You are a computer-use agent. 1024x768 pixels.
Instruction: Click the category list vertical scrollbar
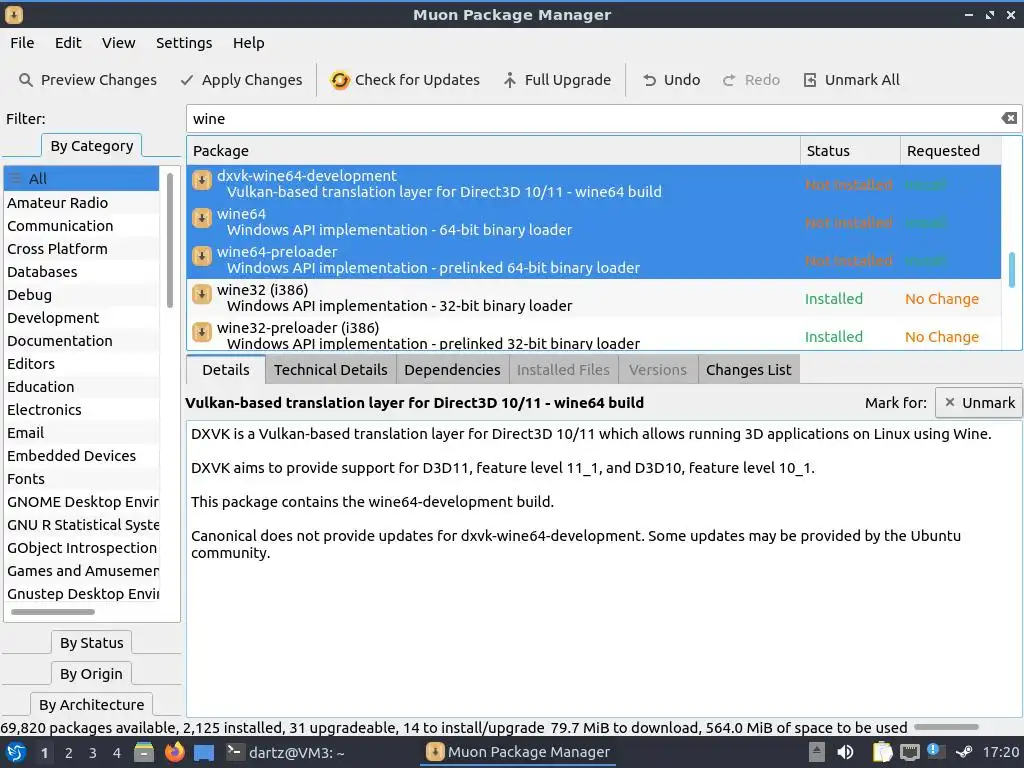pos(170,240)
